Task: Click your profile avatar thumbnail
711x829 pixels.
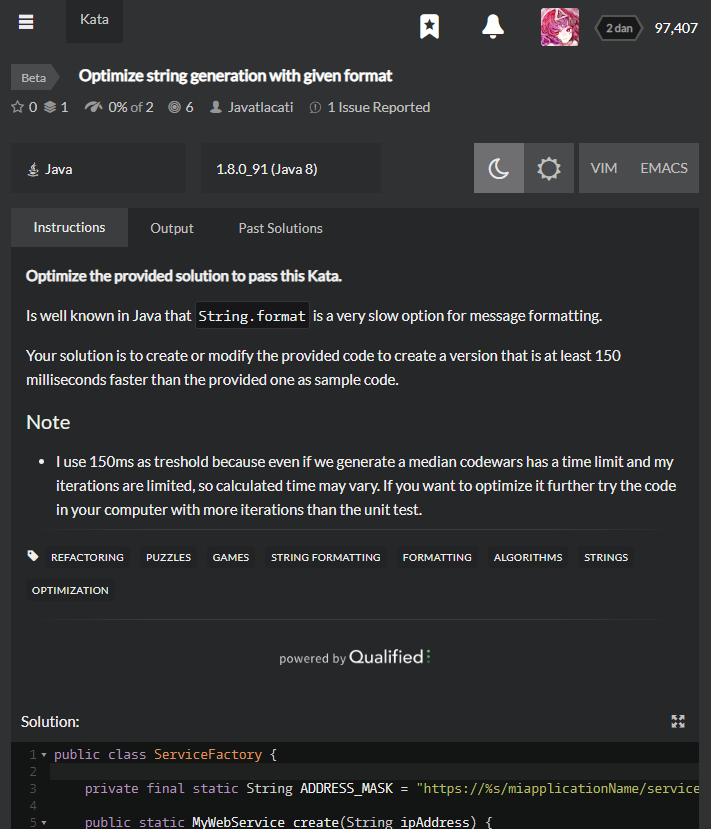Action: [x=559, y=27]
